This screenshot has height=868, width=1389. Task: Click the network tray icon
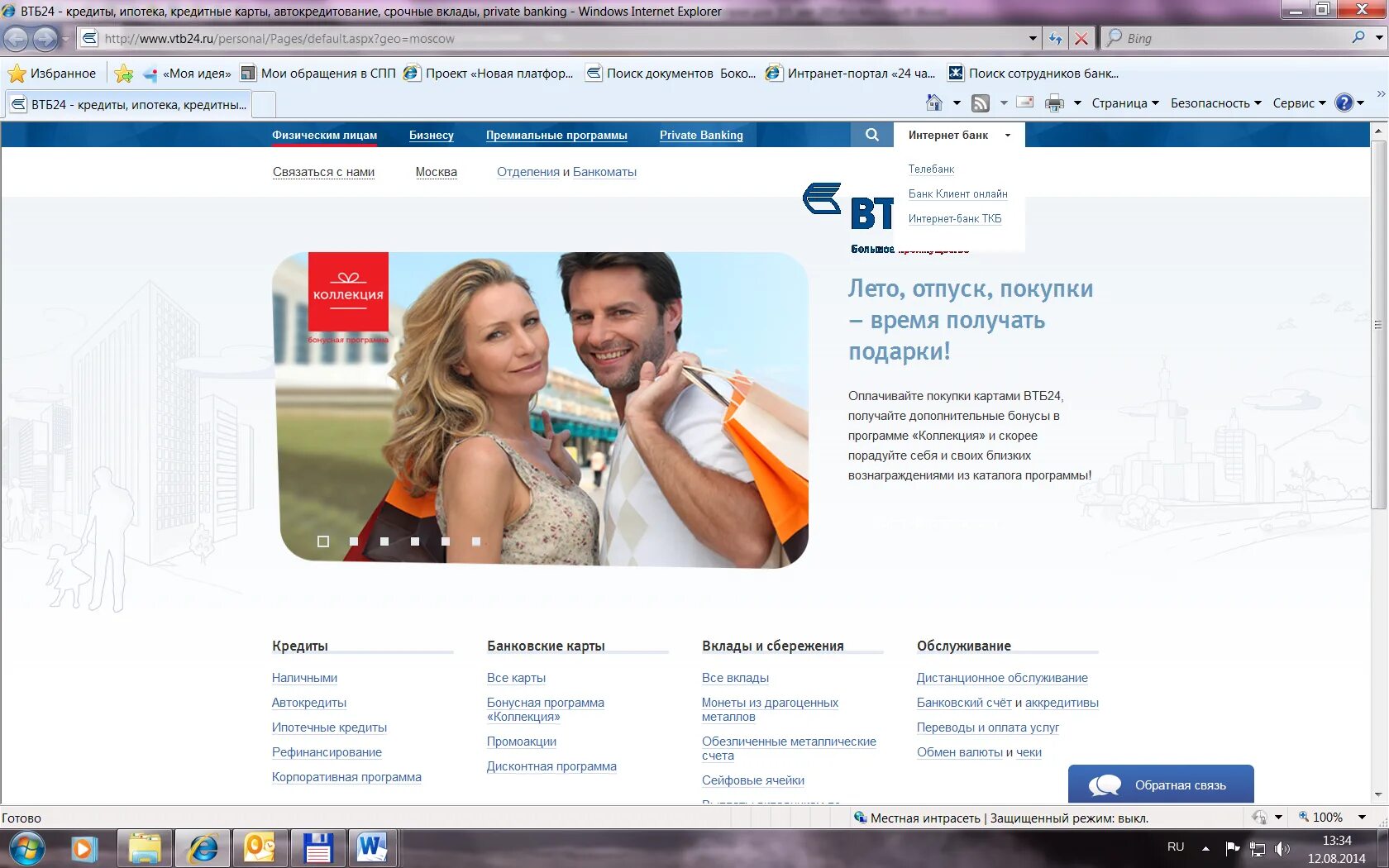(1258, 848)
